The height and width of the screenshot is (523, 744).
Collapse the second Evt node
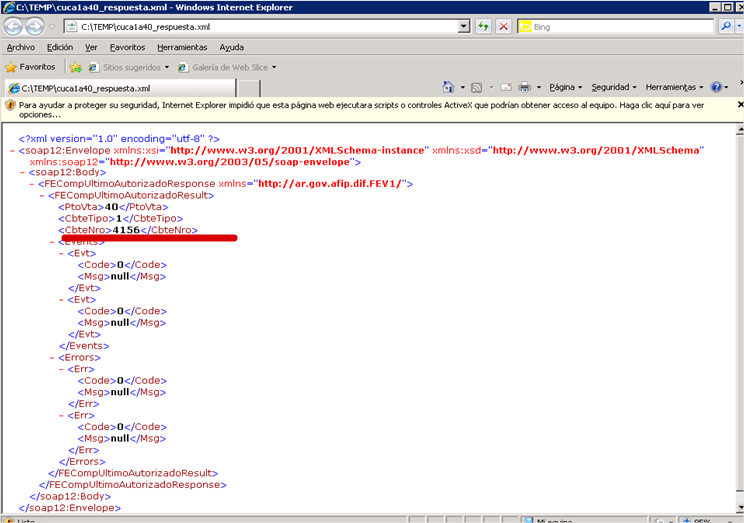[x=61, y=300]
